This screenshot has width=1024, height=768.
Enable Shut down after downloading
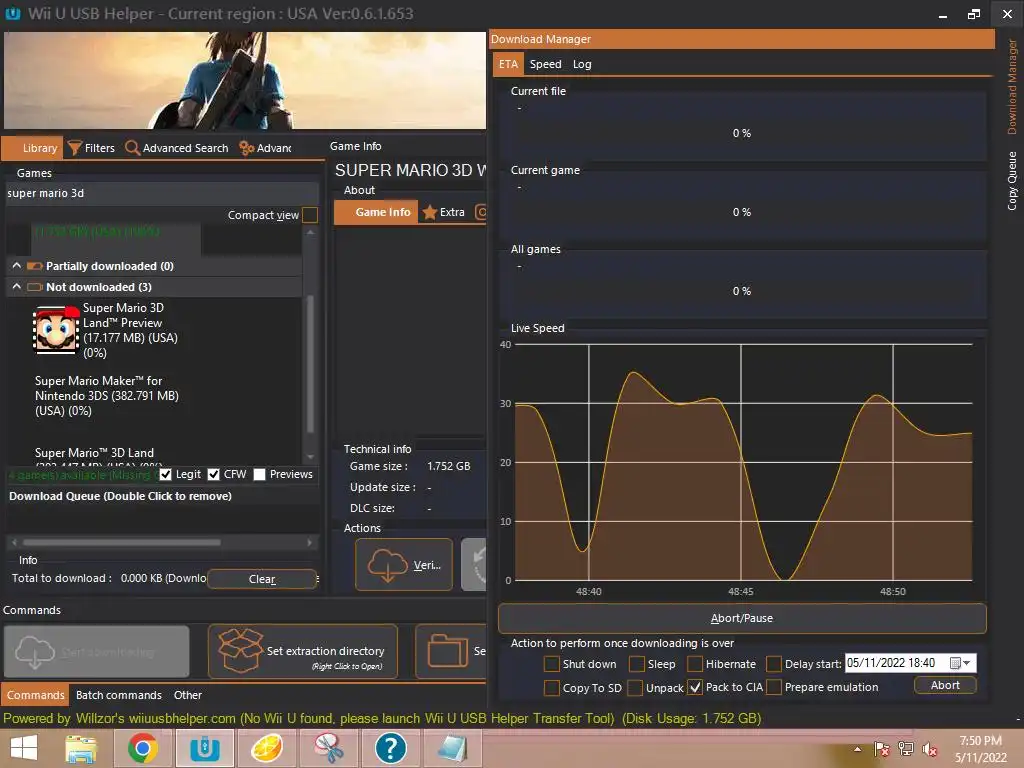(x=552, y=664)
